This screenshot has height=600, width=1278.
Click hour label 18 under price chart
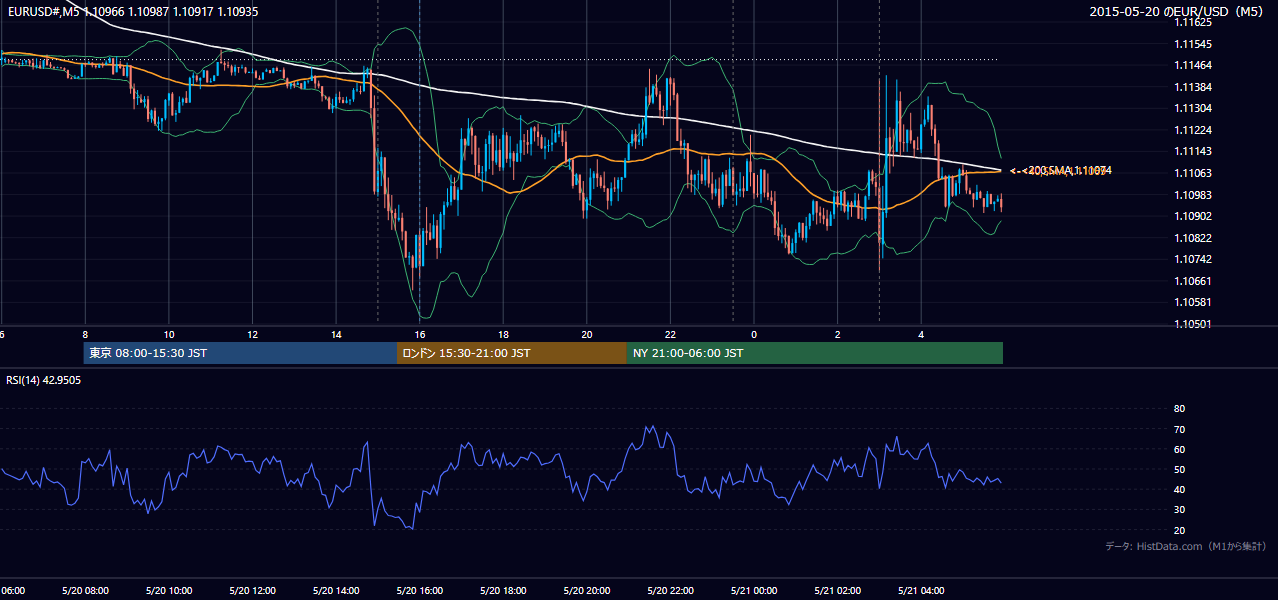click(503, 334)
